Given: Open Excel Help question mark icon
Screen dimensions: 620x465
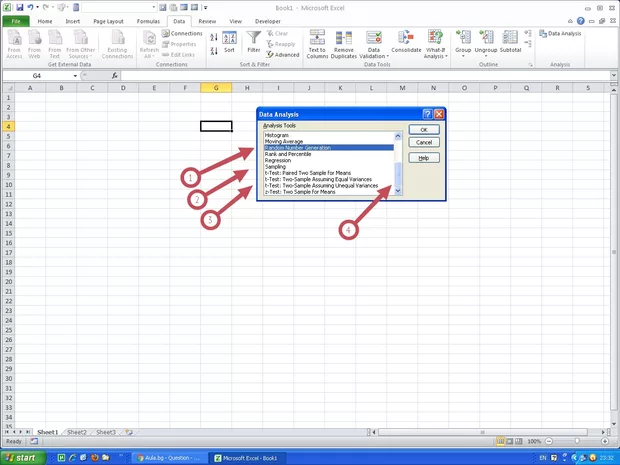Looking at the screenshot, I should pyautogui.click(x=580, y=21).
